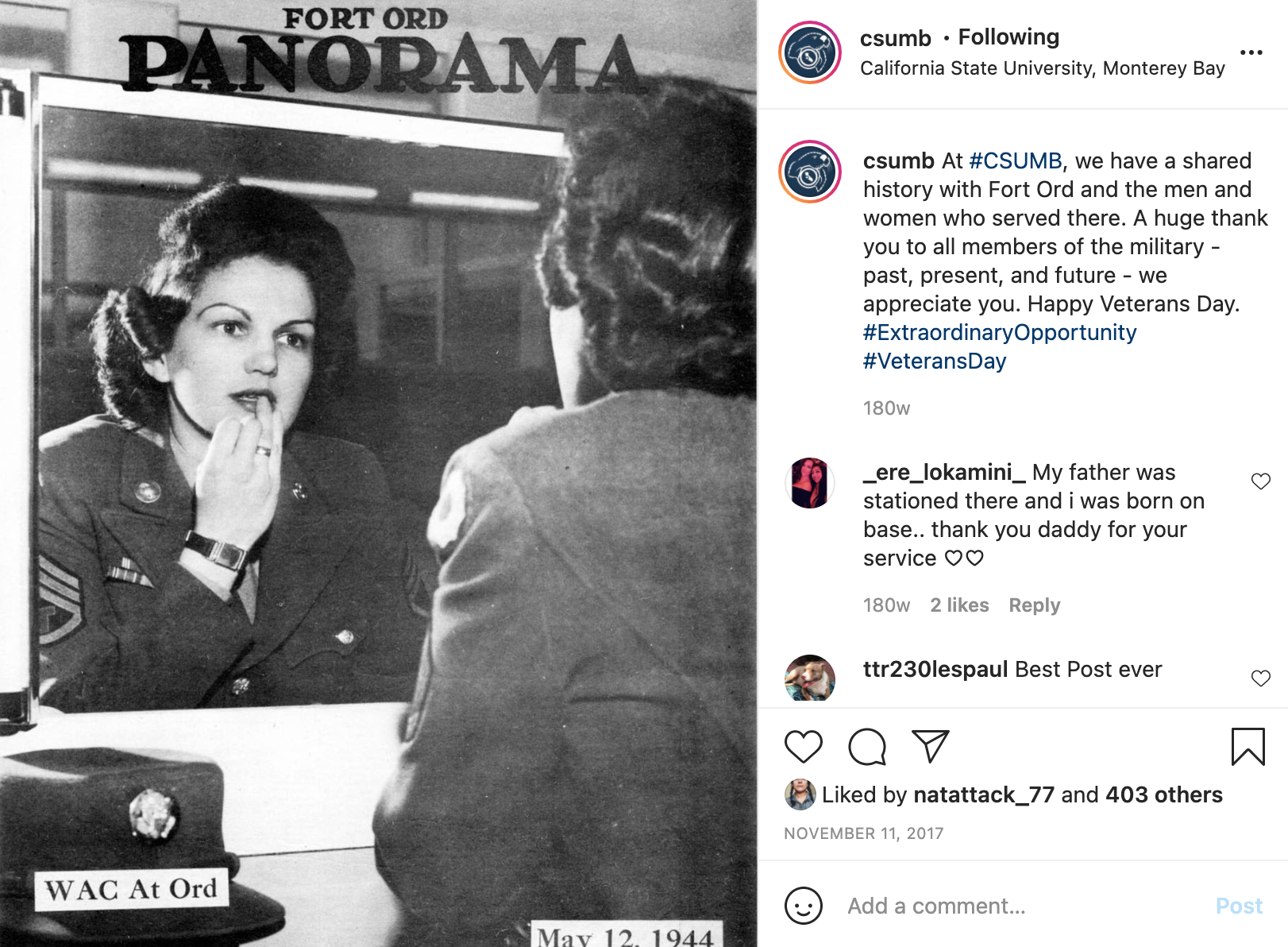Open the #CSUMB hashtag link
Viewport: 1288px width, 947px height.
pos(1016,160)
